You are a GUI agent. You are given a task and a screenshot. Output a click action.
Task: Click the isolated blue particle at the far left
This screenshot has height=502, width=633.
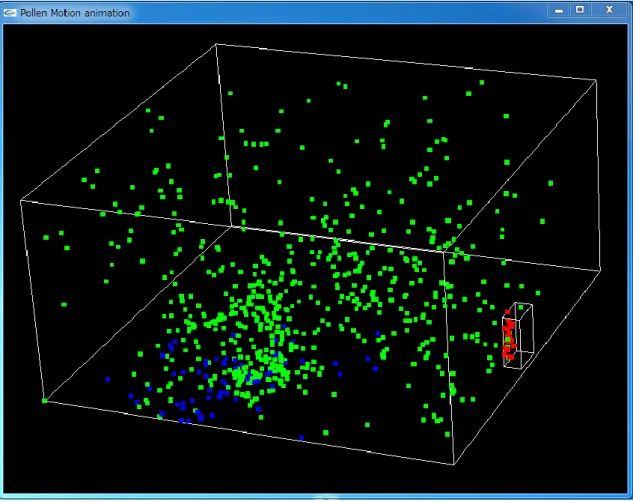coord(108,379)
